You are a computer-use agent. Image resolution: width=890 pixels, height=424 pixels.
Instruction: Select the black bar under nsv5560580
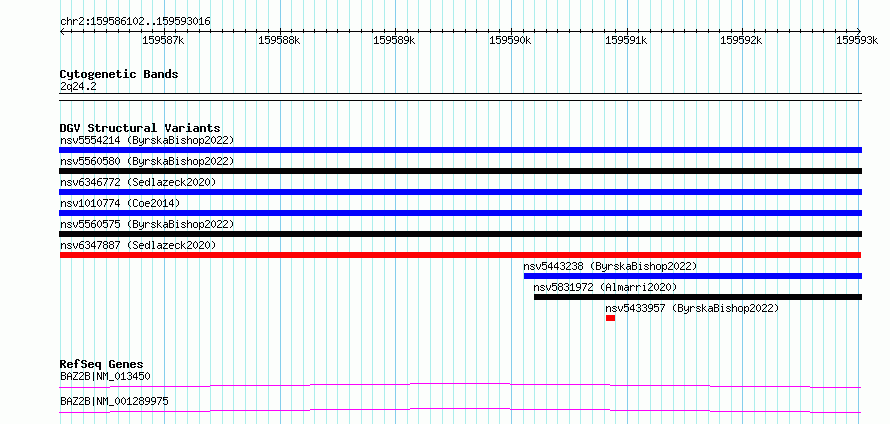point(460,171)
